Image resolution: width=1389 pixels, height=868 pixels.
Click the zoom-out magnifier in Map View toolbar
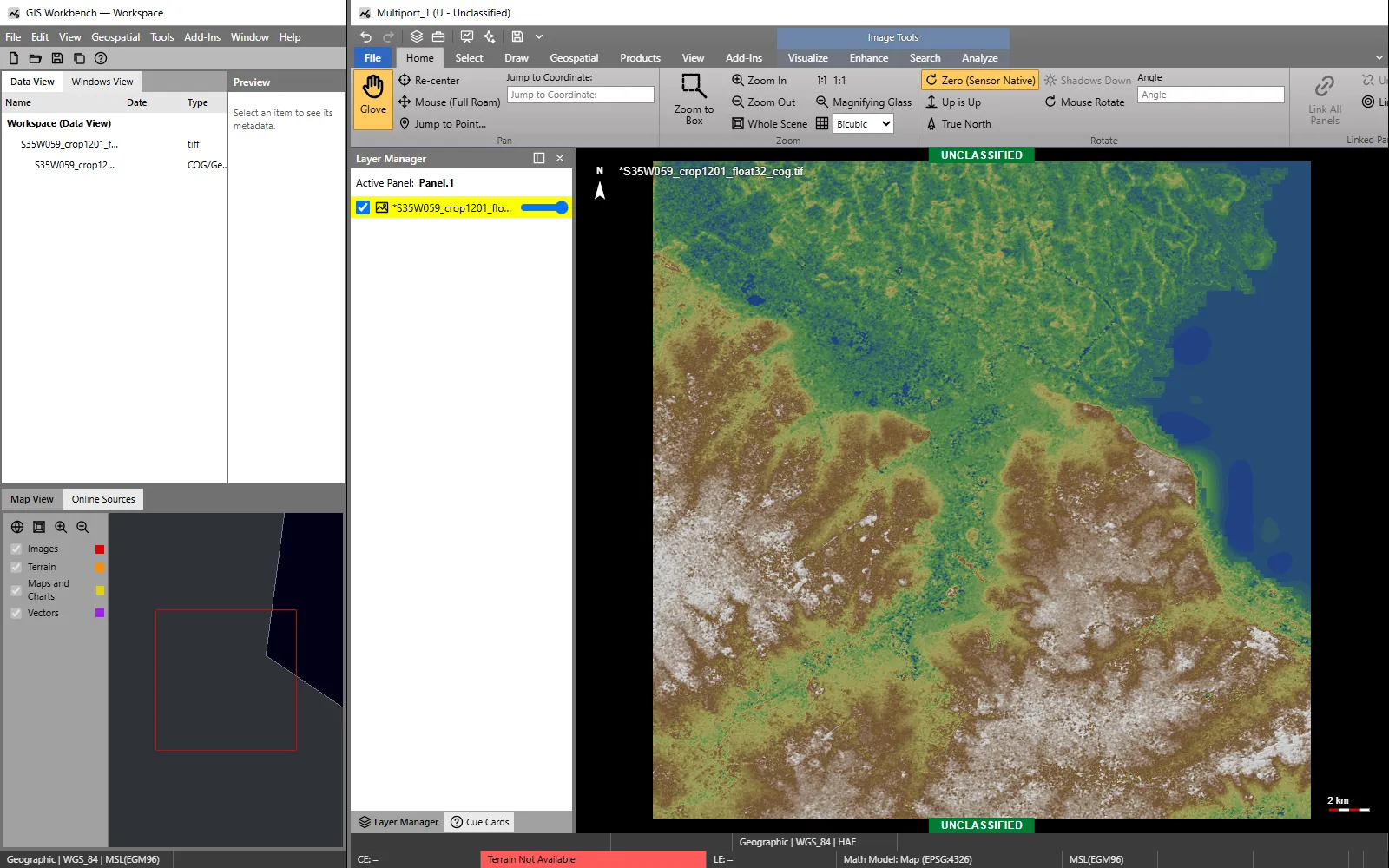(x=82, y=527)
